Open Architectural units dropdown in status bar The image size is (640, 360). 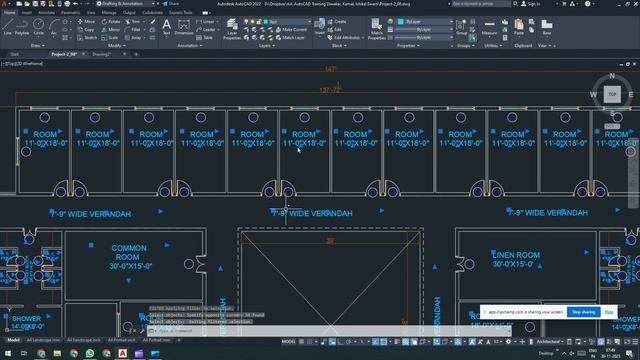[x=550, y=342]
